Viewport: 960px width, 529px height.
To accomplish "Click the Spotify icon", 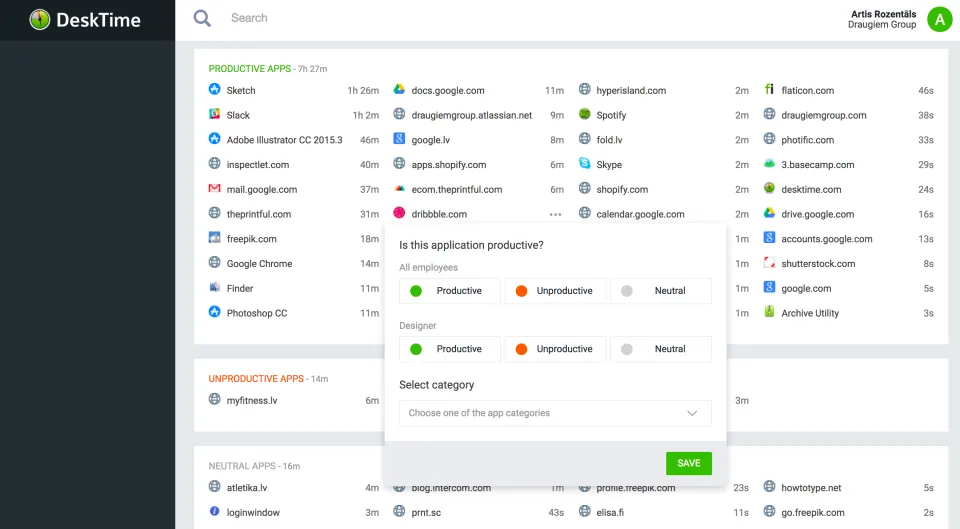I will 585,114.
